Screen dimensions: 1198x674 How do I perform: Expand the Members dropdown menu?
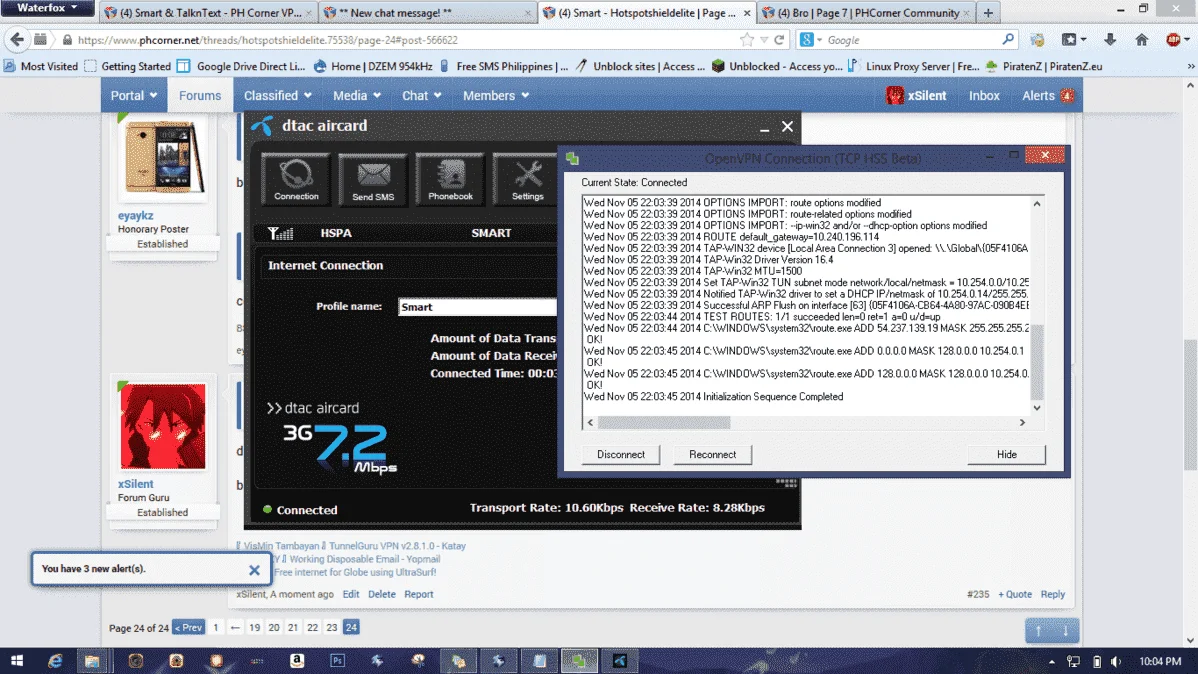point(496,96)
